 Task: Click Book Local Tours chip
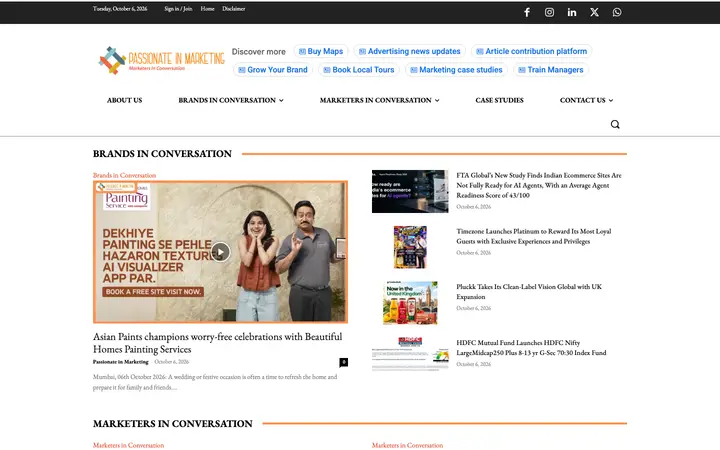[x=359, y=70]
